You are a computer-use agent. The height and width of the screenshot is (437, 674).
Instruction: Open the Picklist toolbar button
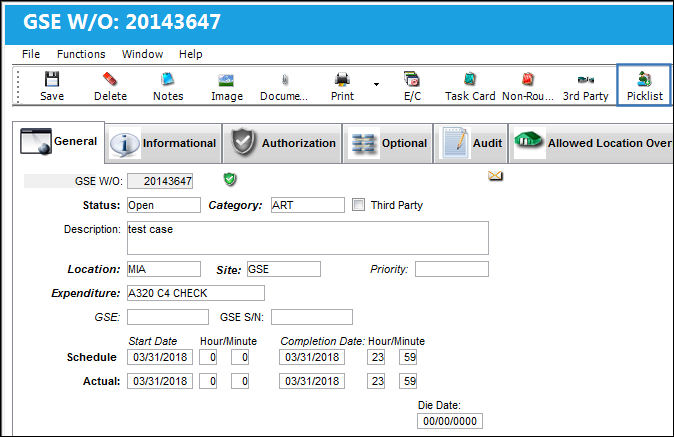click(x=644, y=85)
